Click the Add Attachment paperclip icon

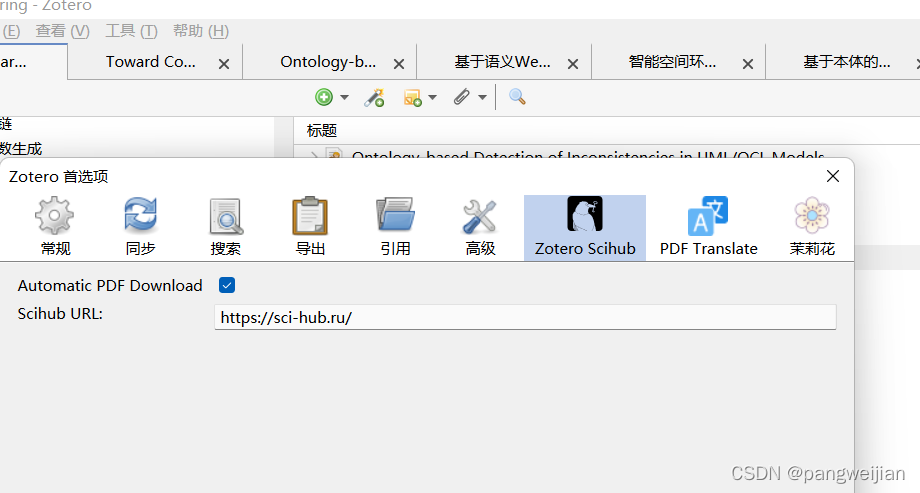pyautogui.click(x=462, y=97)
